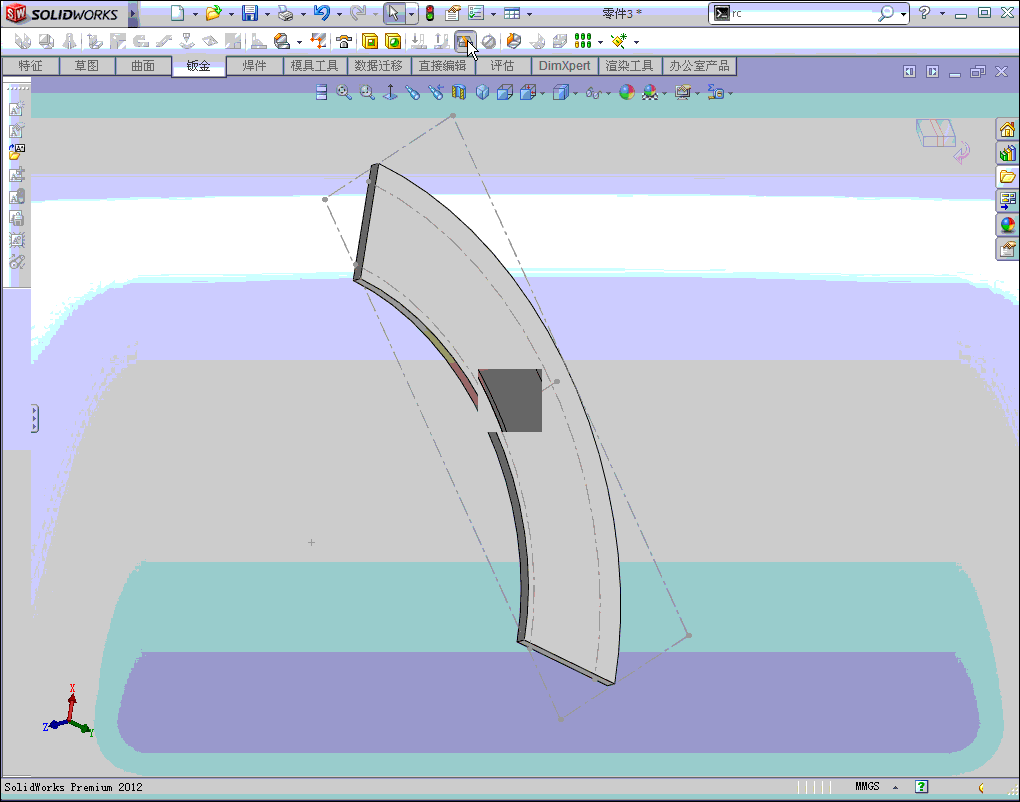The height and width of the screenshot is (802, 1020).
Task: Click the table-style window icon in top toolbar
Action: coord(513,13)
